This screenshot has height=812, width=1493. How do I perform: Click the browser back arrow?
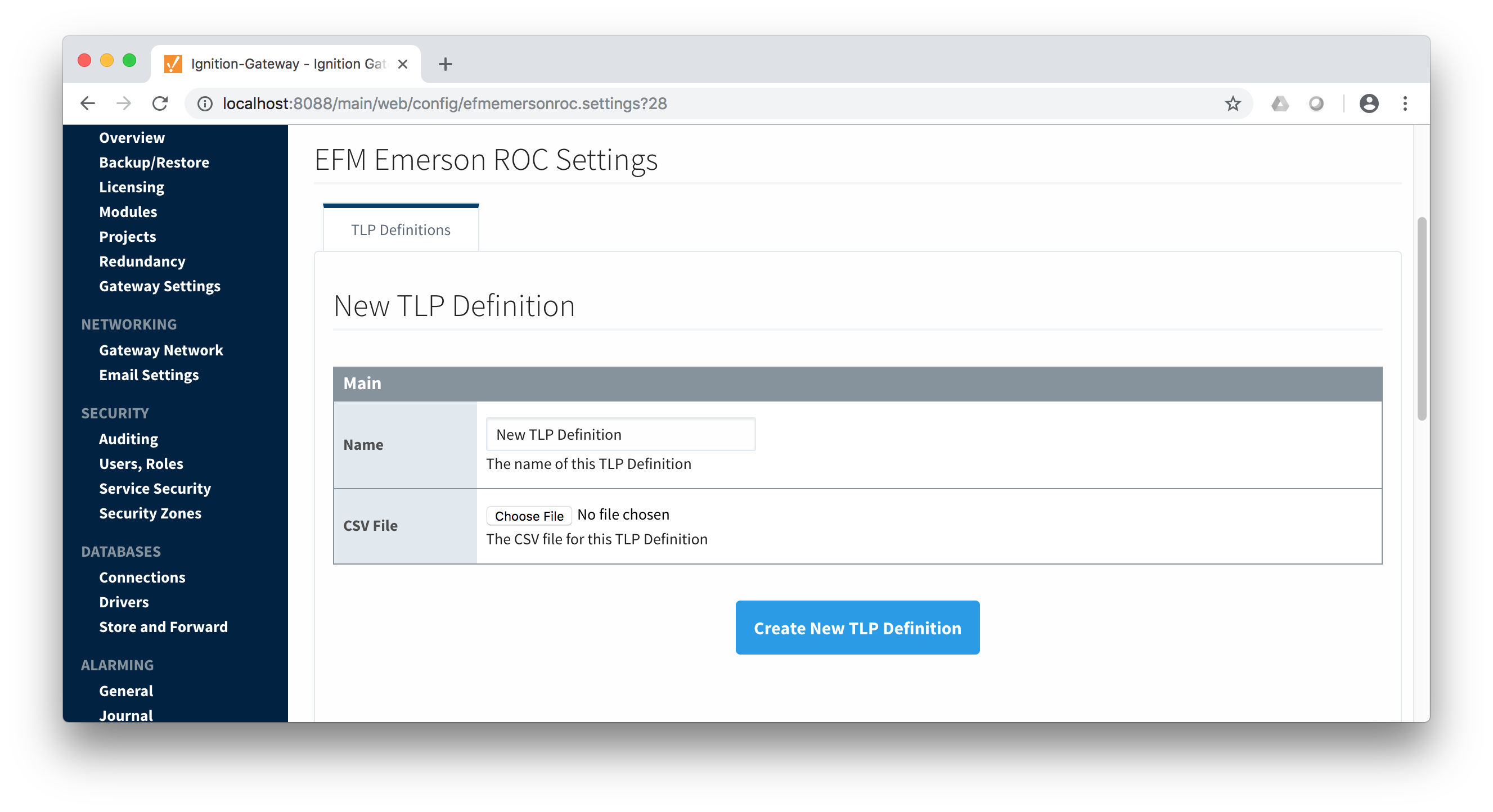pyautogui.click(x=88, y=103)
